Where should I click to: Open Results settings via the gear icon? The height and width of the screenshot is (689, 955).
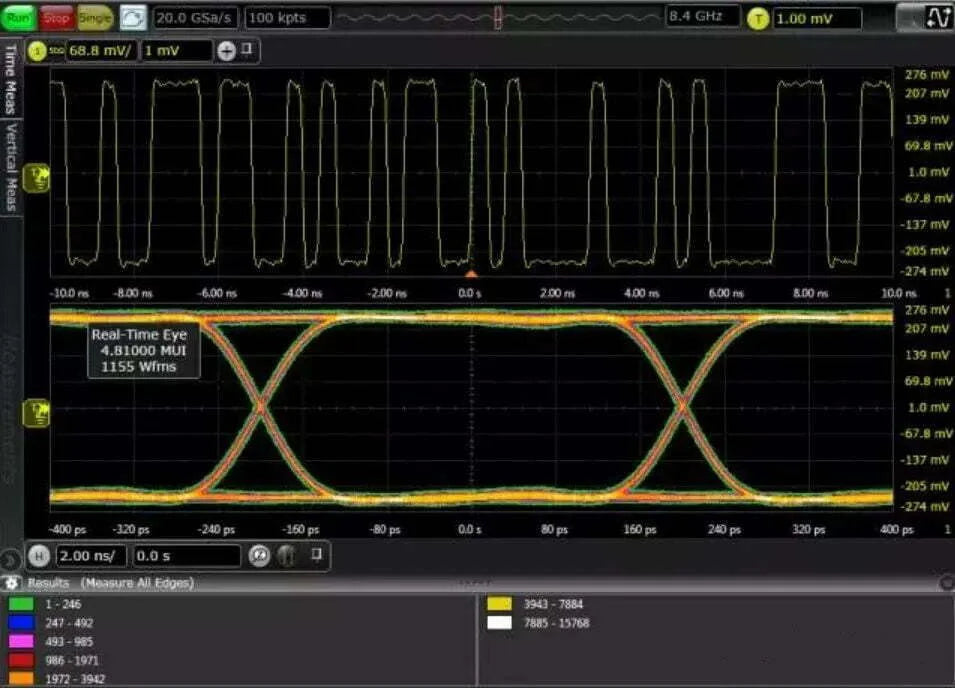(x=12, y=582)
